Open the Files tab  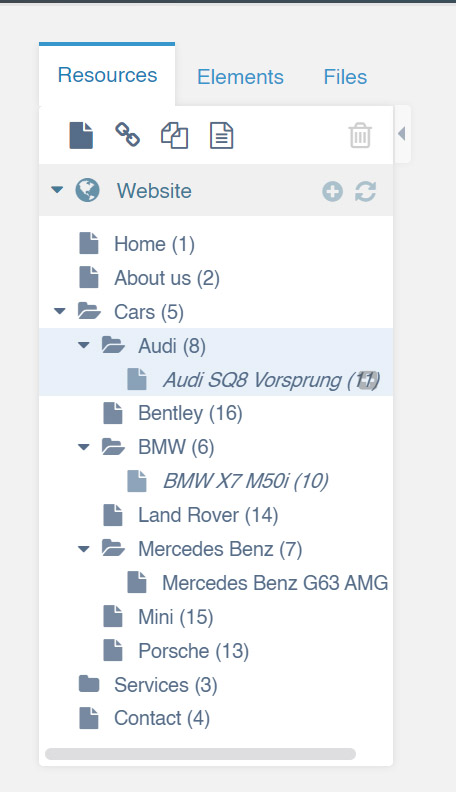click(345, 77)
